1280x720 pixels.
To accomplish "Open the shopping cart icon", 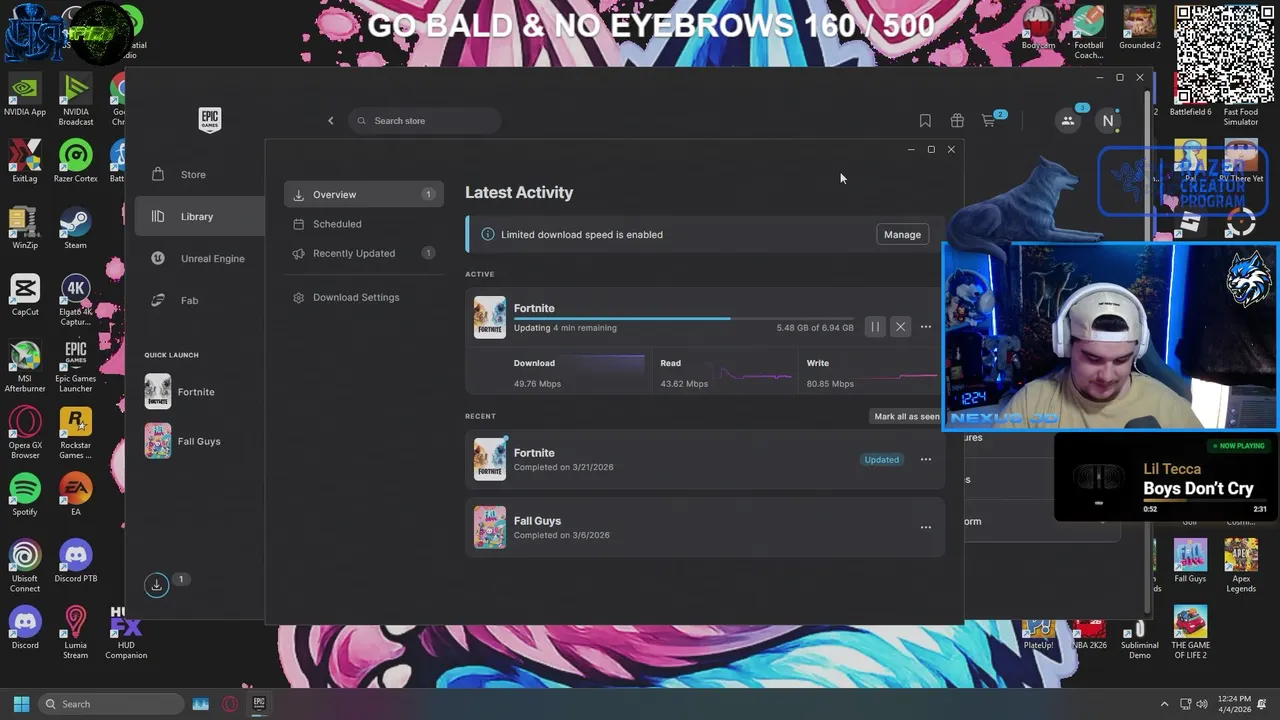I will 989,121.
